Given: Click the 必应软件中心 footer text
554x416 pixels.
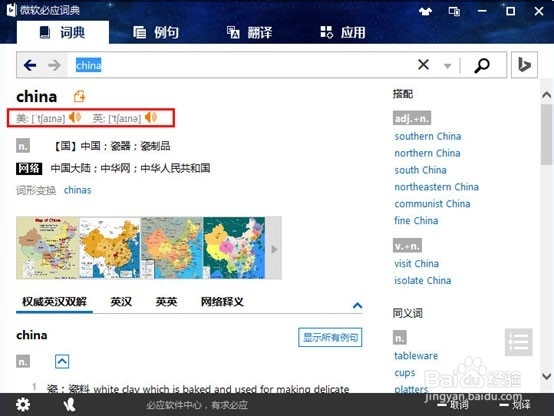Looking at the screenshot, I should pyautogui.click(x=197, y=405).
